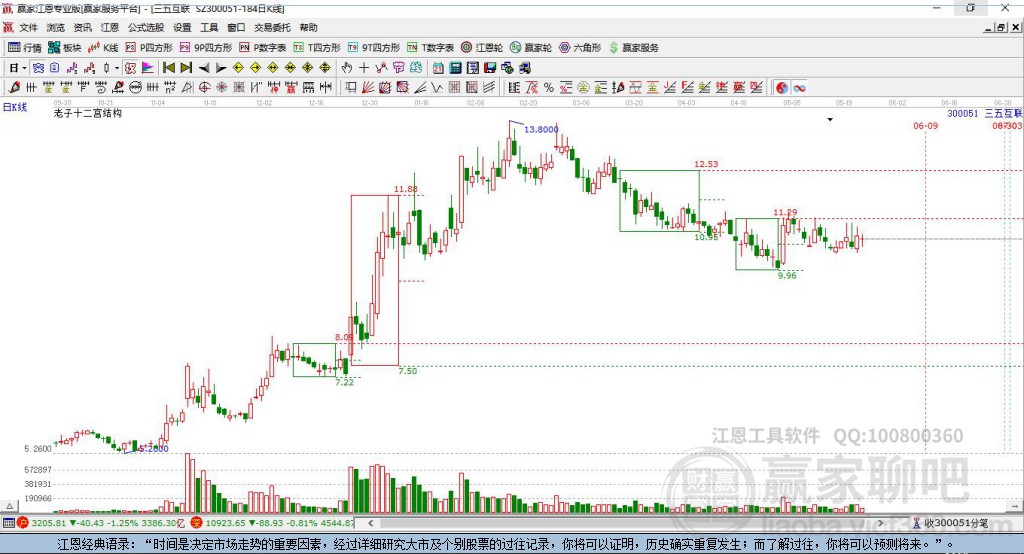Toggle the colored triangle indicator icon
This screenshot has height=554, width=1024.
click(148, 68)
